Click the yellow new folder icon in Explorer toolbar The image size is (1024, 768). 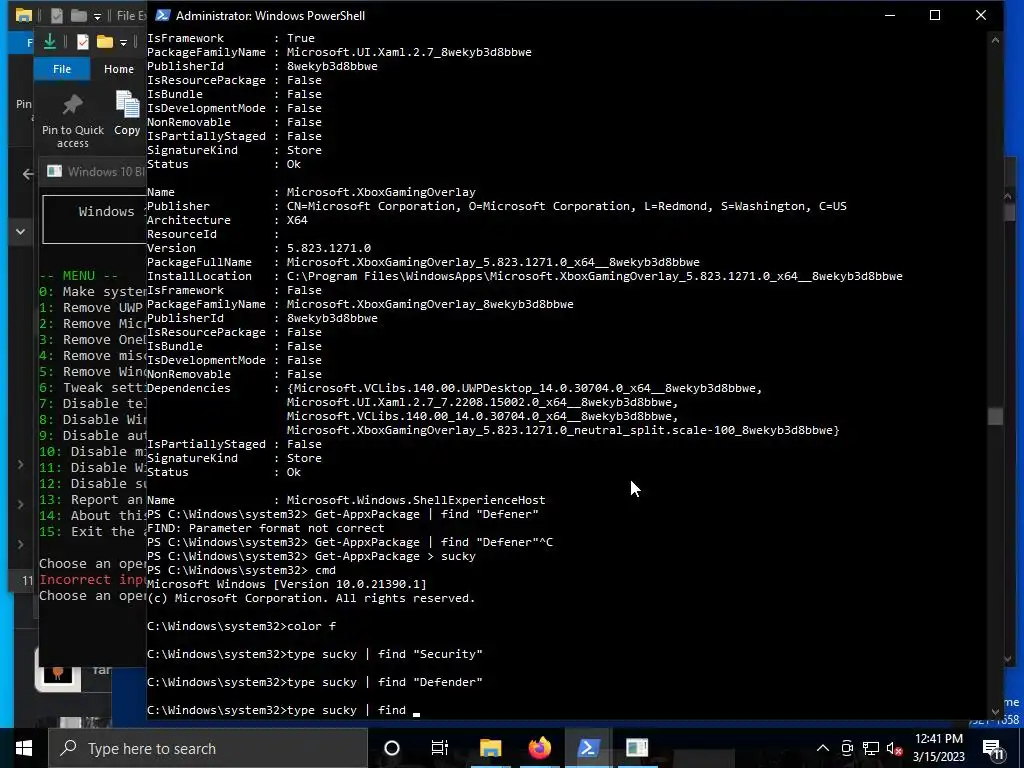tap(104, 42)
